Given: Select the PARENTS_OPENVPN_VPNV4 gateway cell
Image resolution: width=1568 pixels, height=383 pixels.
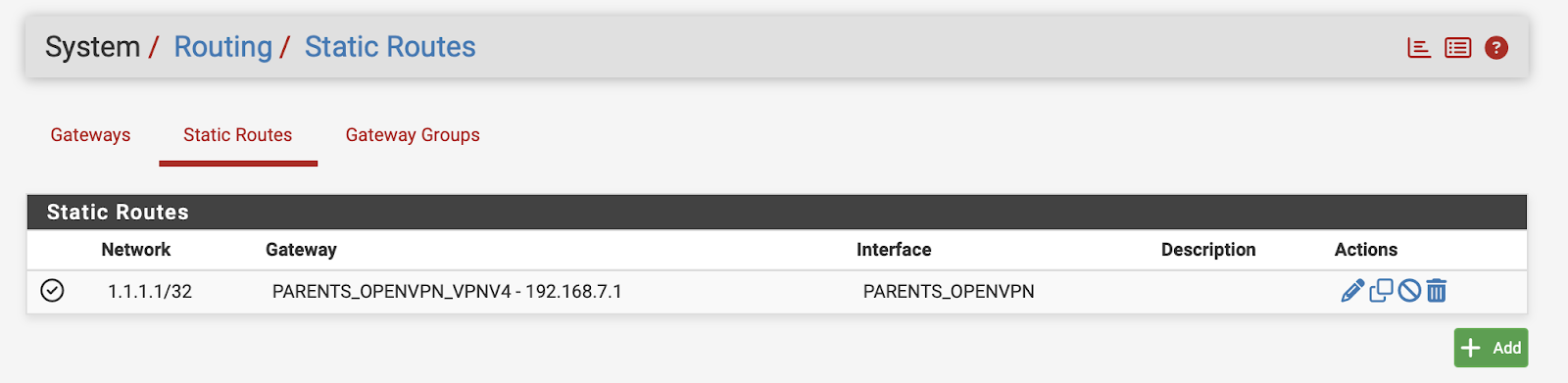Looking at the screenshot, I should 447,292.
